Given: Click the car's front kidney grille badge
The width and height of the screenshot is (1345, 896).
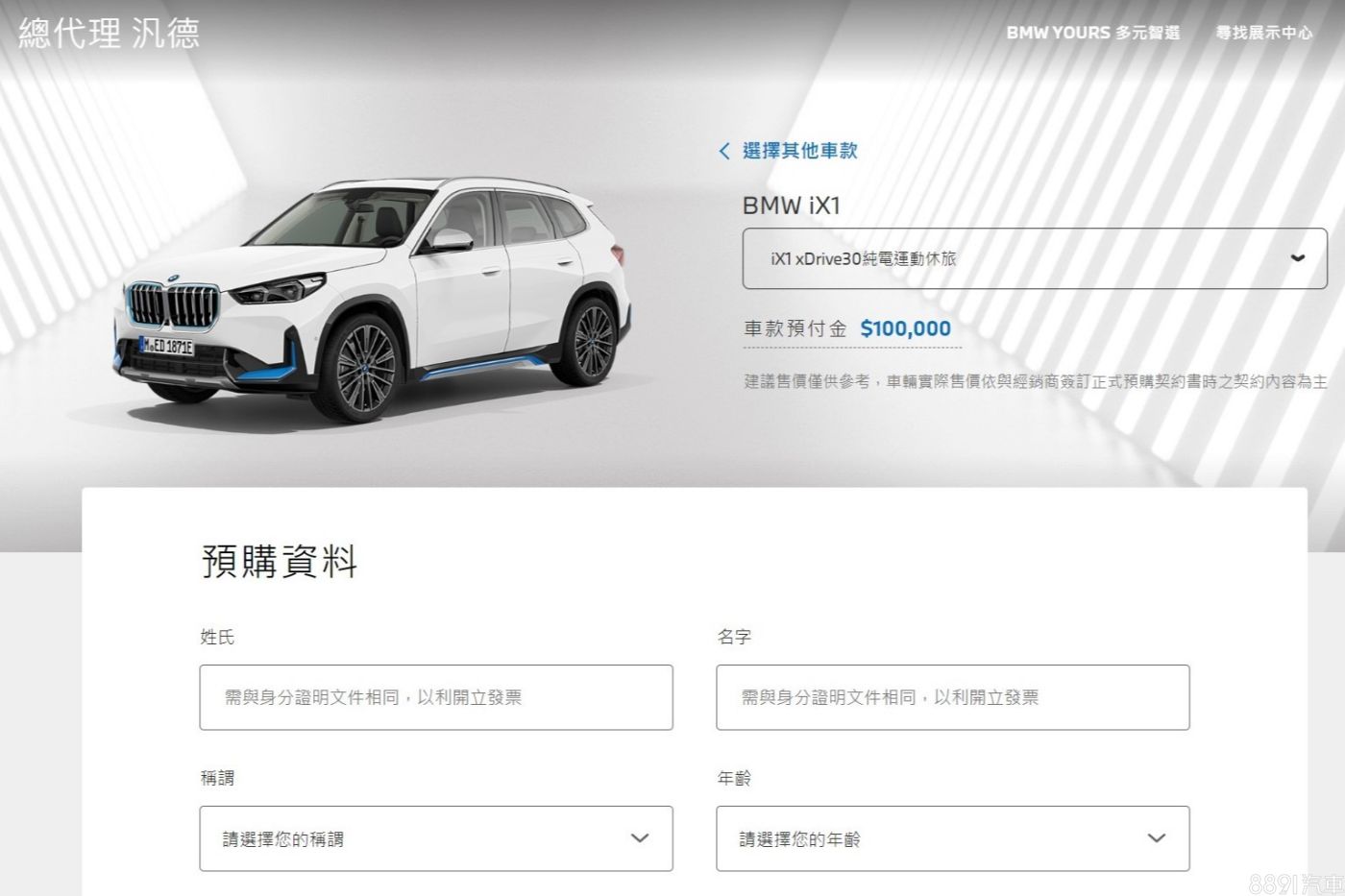Looking at the screenshot, I should coord(173,279).
